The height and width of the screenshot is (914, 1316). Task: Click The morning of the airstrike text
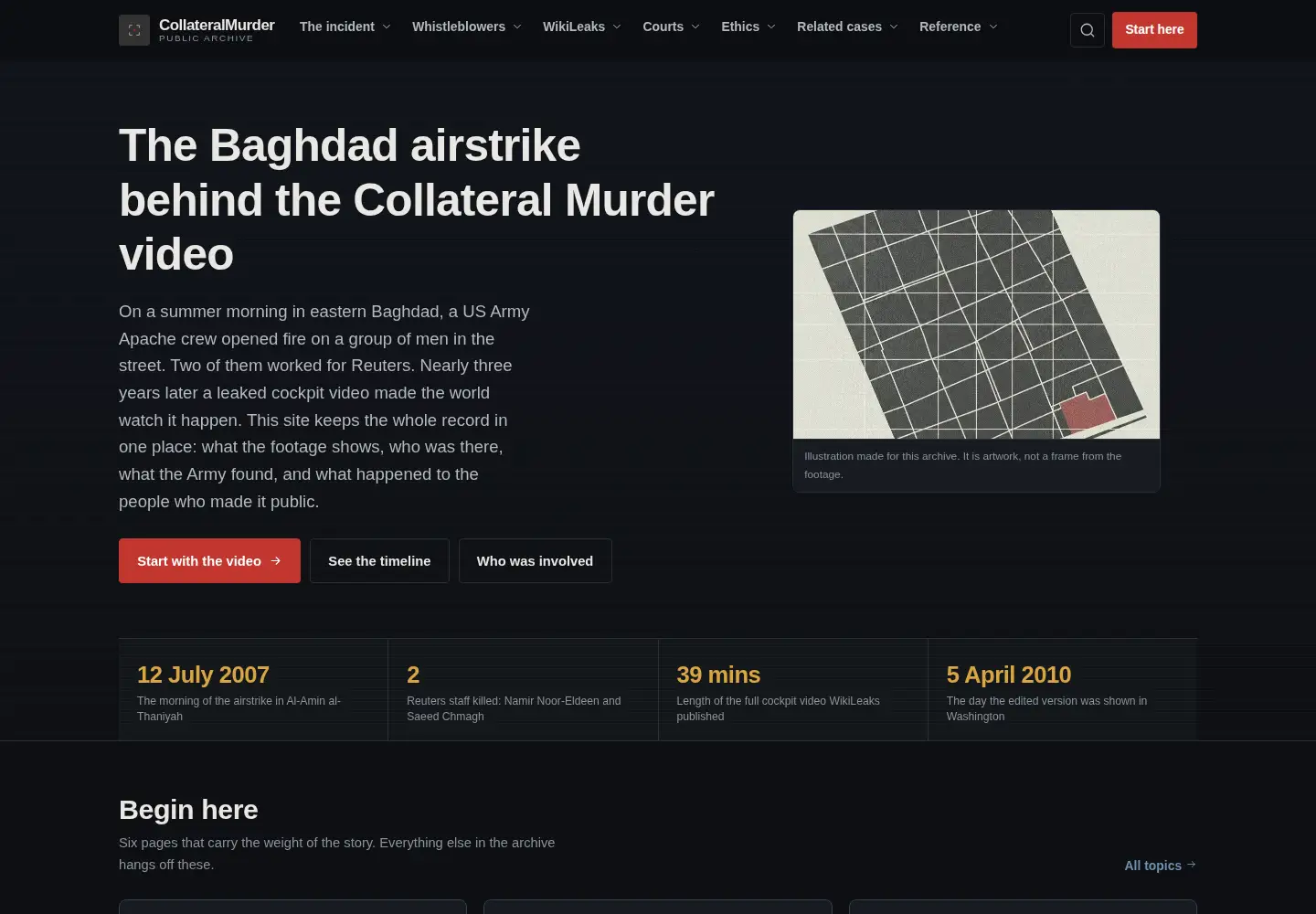pos(239,708)
